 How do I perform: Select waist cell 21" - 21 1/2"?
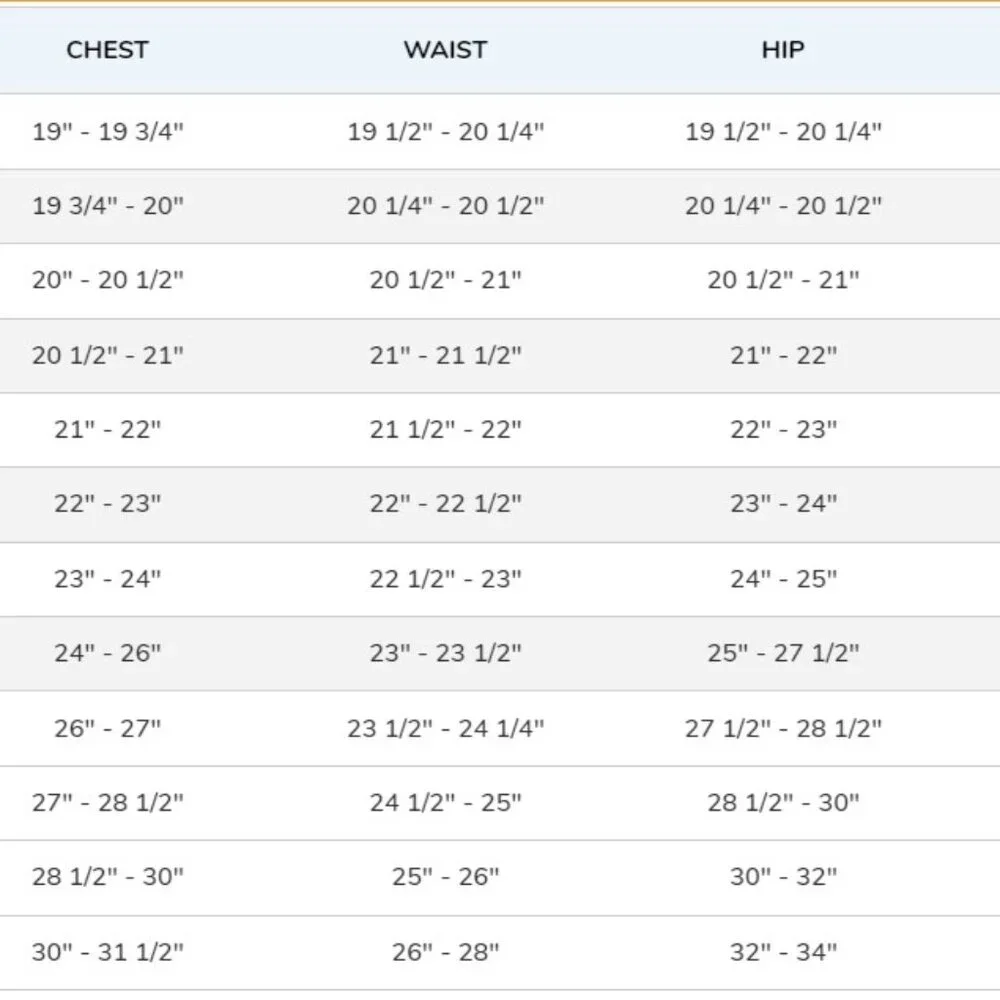[445, 355]
